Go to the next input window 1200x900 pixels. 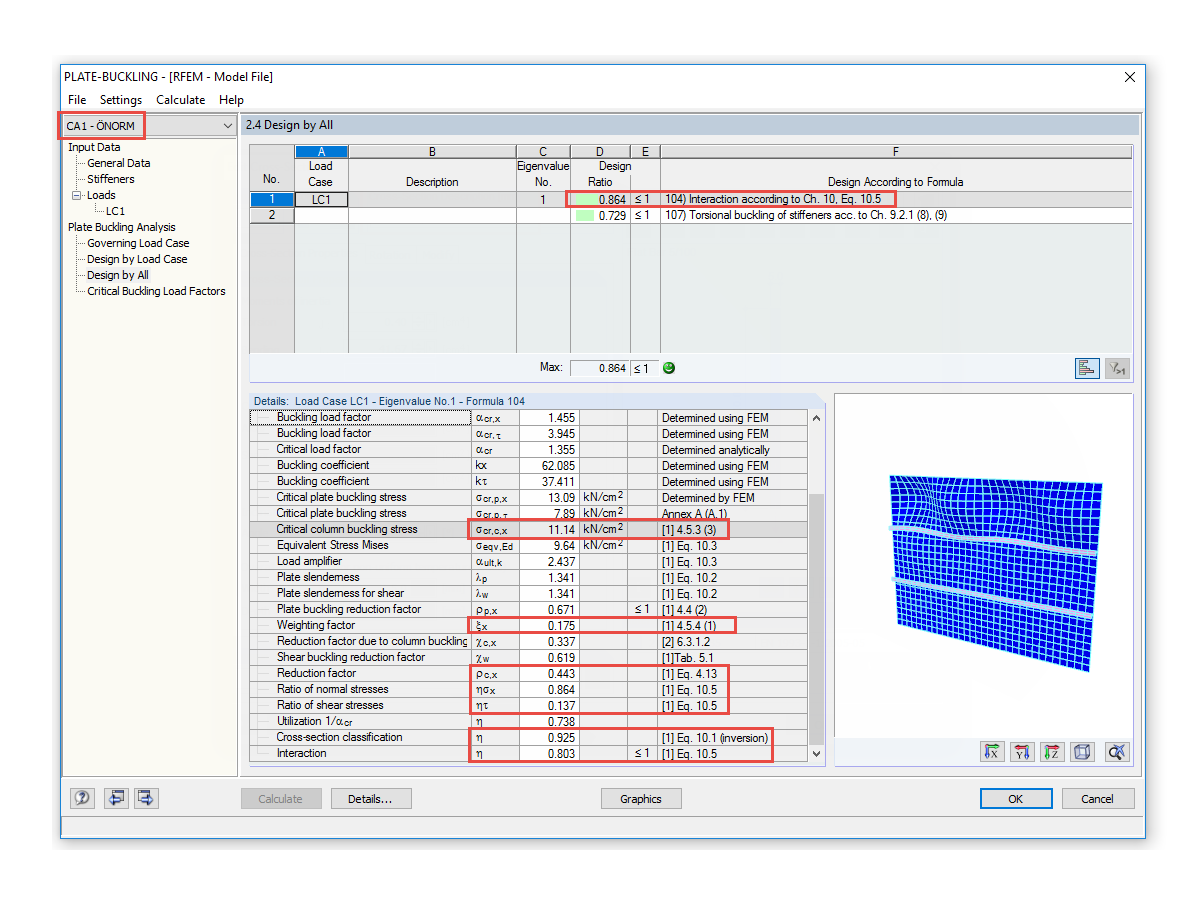(x=146, y=798)
